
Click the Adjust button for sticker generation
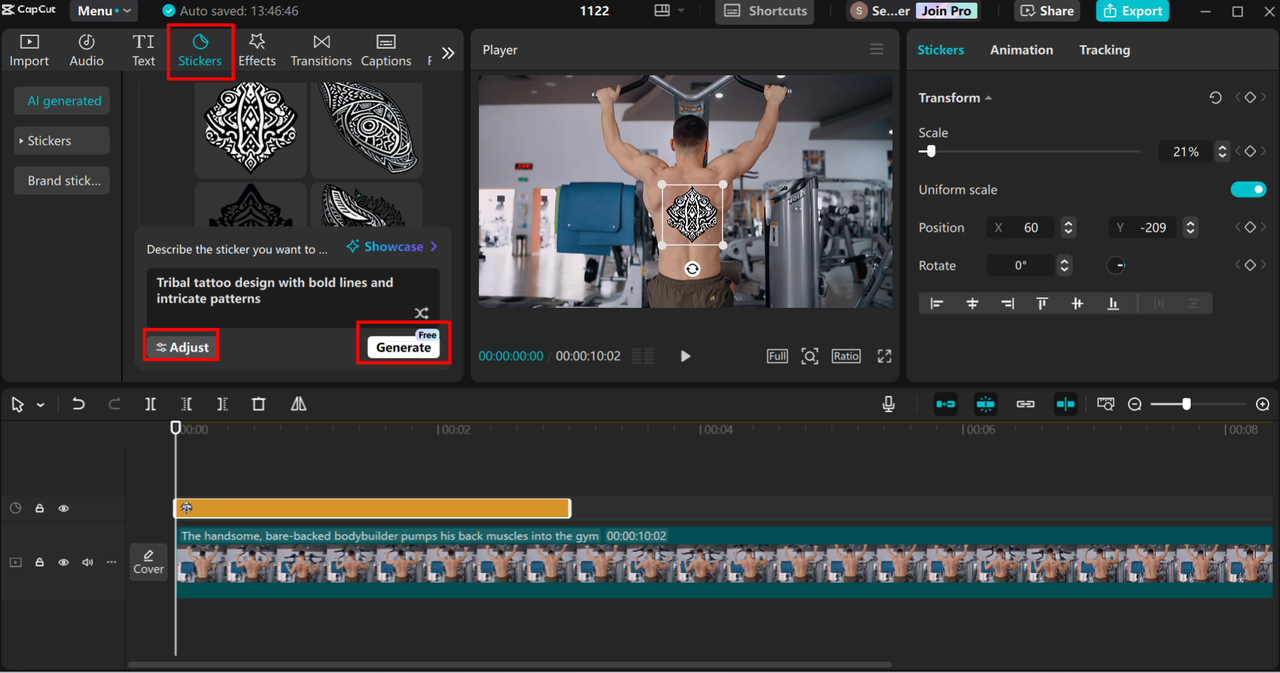[182, 347]
